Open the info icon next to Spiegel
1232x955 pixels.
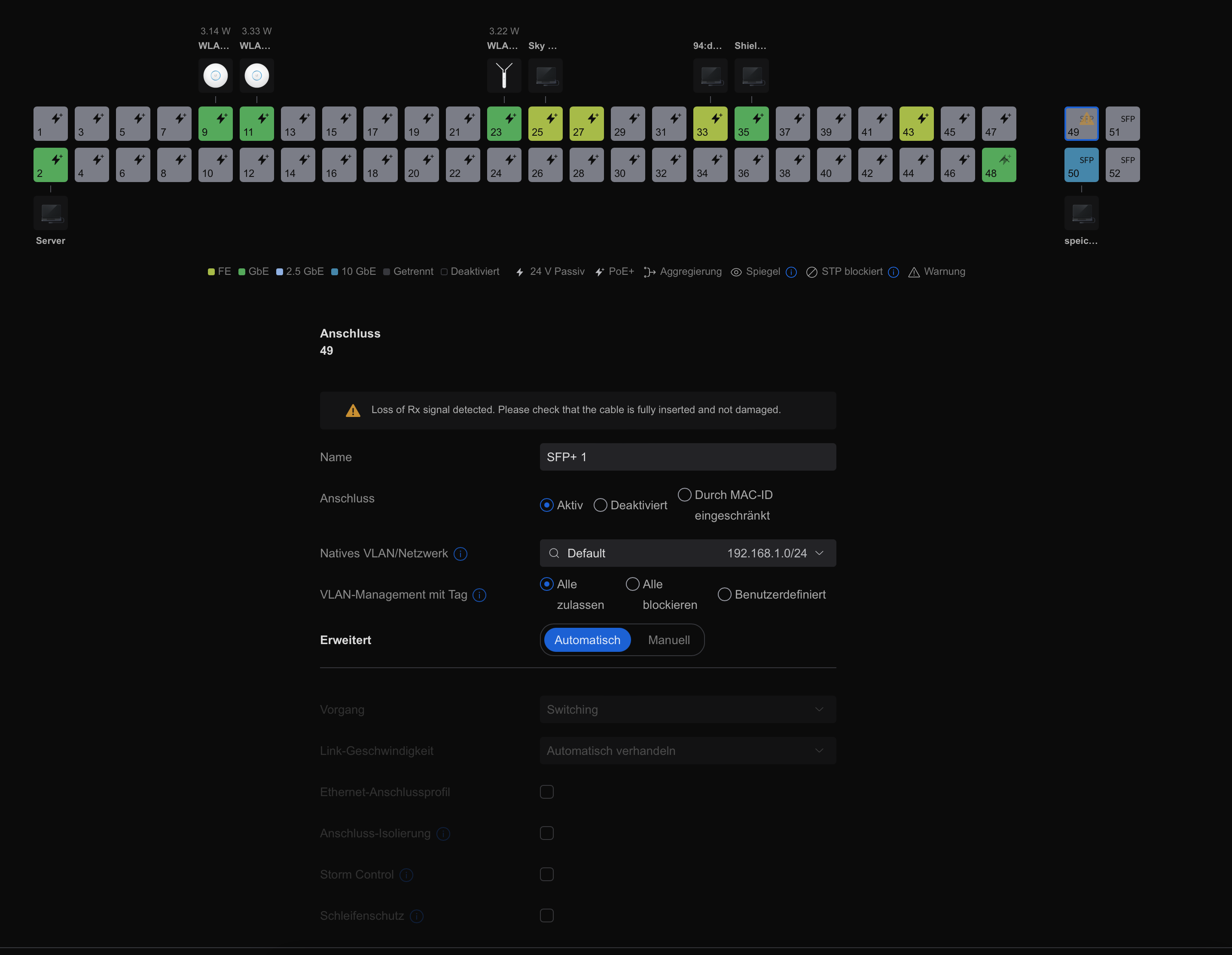click(x=791, y=272)
